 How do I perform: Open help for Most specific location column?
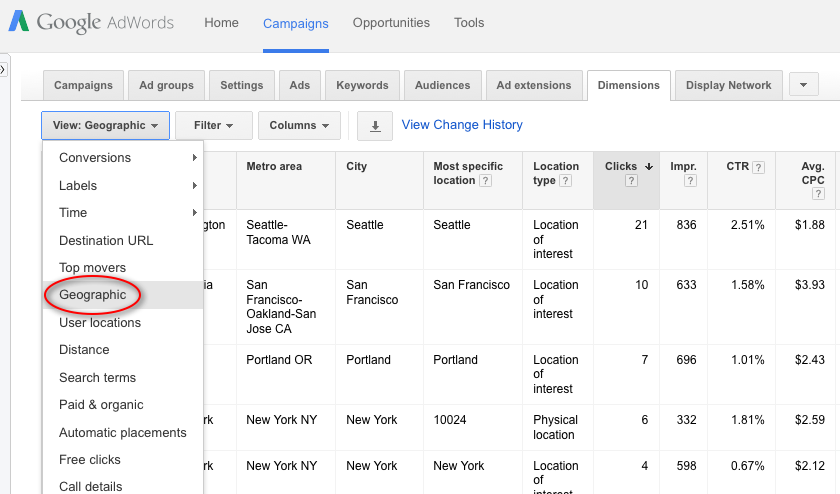tap(485, 181)
